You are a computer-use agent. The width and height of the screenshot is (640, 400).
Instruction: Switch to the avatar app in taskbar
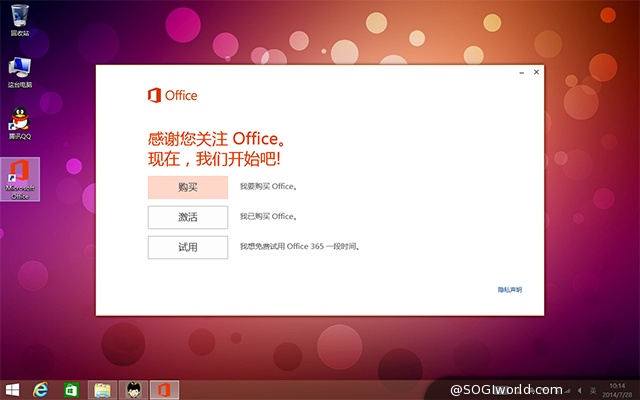(x=133, y=390)
